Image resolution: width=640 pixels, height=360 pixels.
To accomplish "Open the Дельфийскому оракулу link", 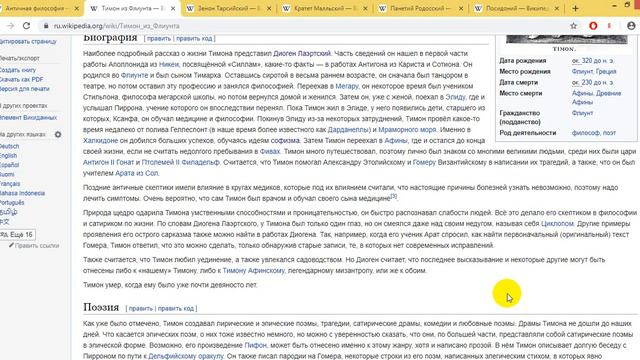I will (186, 356).
